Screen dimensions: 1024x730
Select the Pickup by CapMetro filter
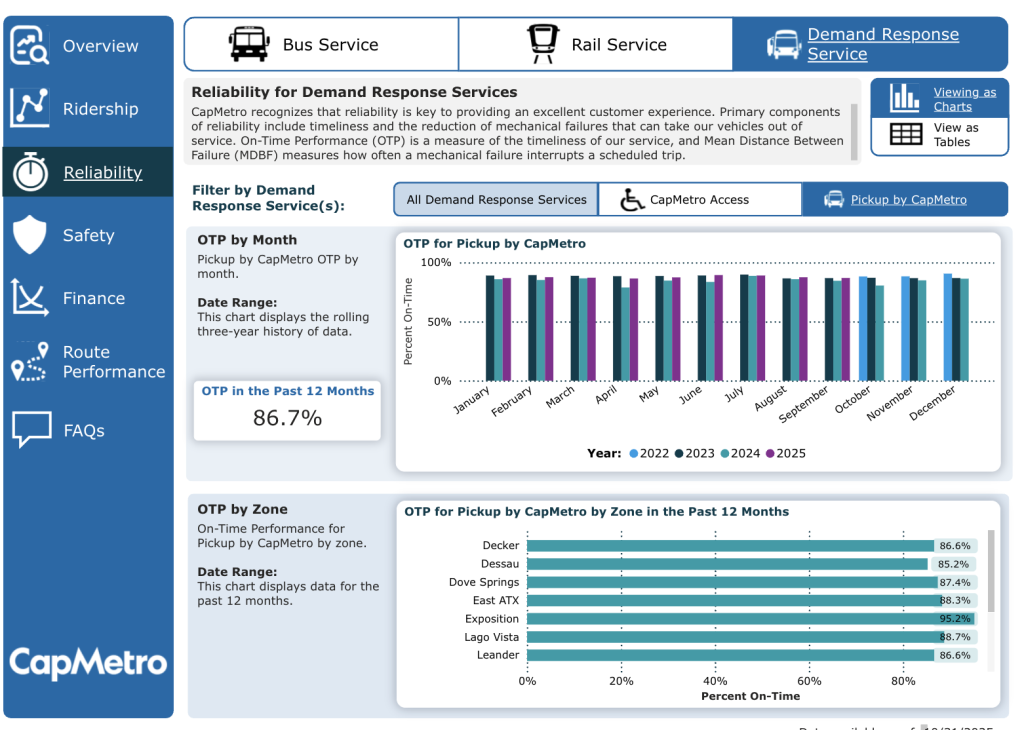[x=907, y=200]
